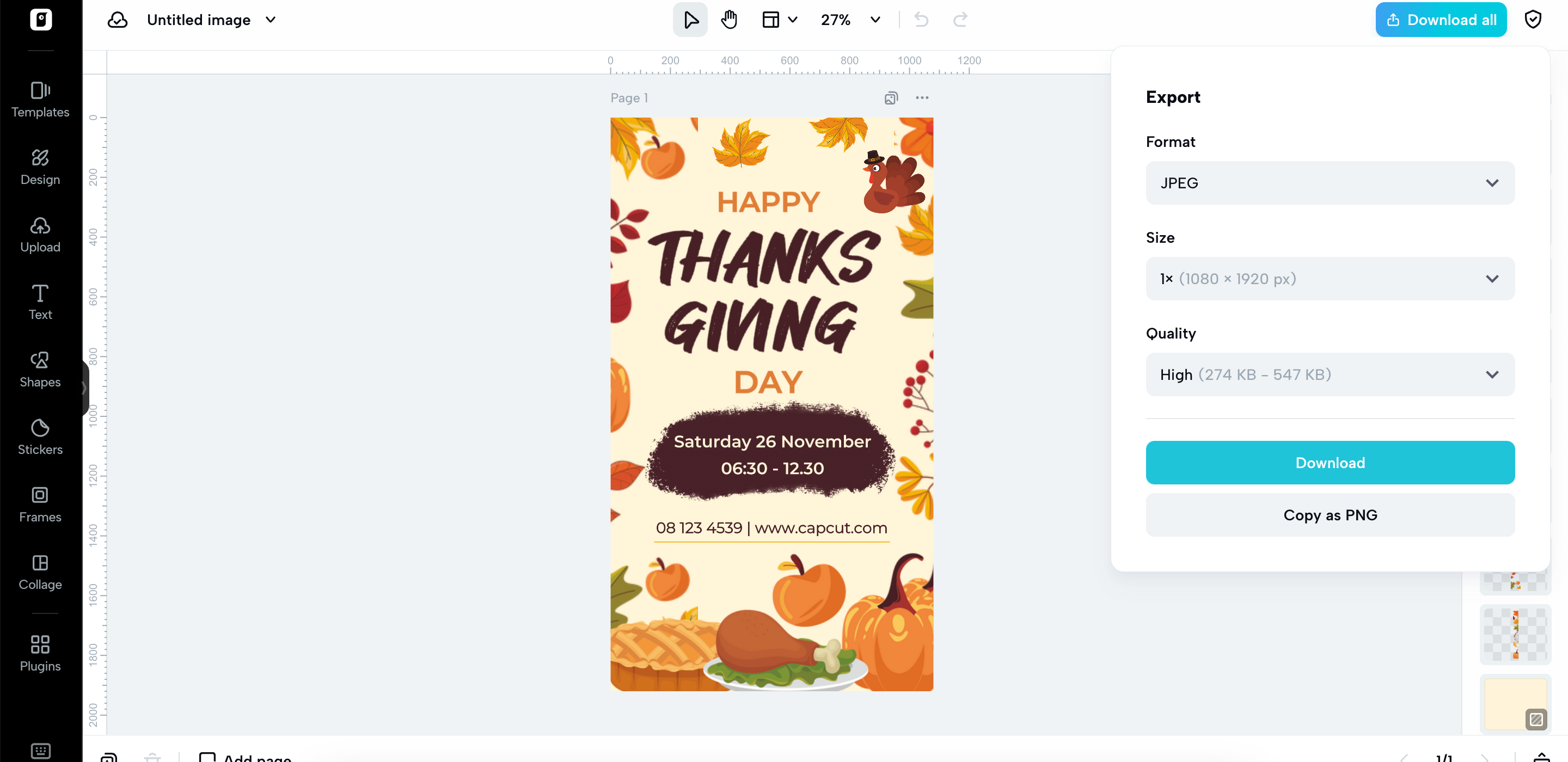Click the duplicate page icon

pyautogui.click(x=891, y=98)
